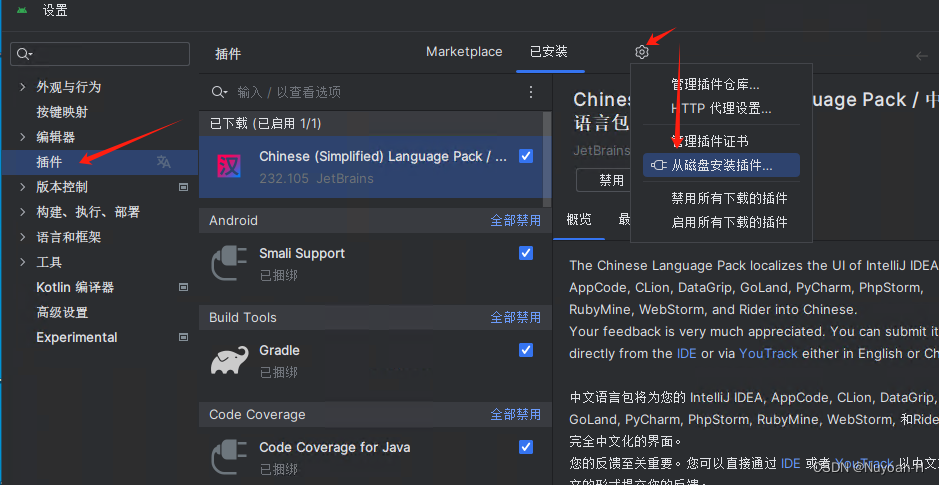The image size is (939, 485).
Task: Select 从磁盘安装插件 menu entry
Action: point(721,165)
